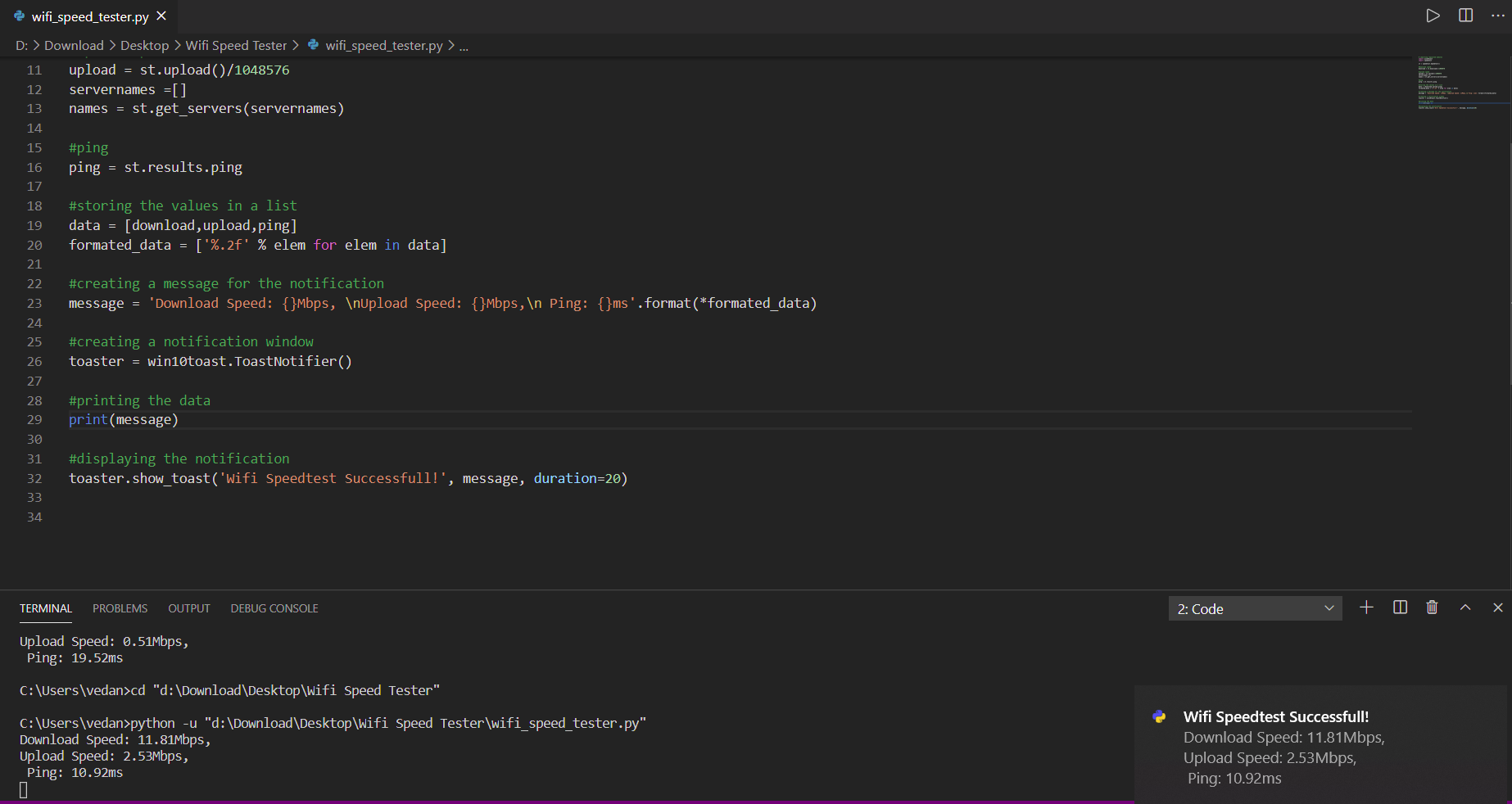Click the Desktop breadcrumb segment
The height and width of the screenshot is (804, 1512).
(144, 46)
